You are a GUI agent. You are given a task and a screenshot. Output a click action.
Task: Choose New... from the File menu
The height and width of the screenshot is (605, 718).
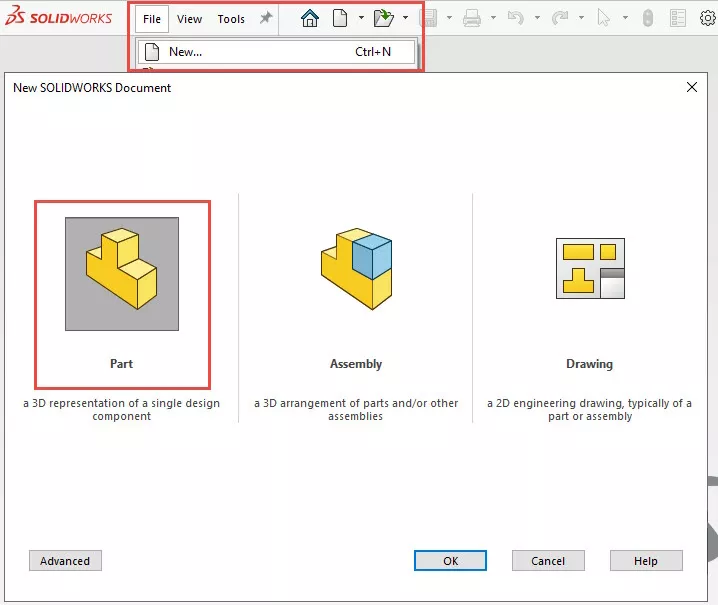click(x=276, y=52)
